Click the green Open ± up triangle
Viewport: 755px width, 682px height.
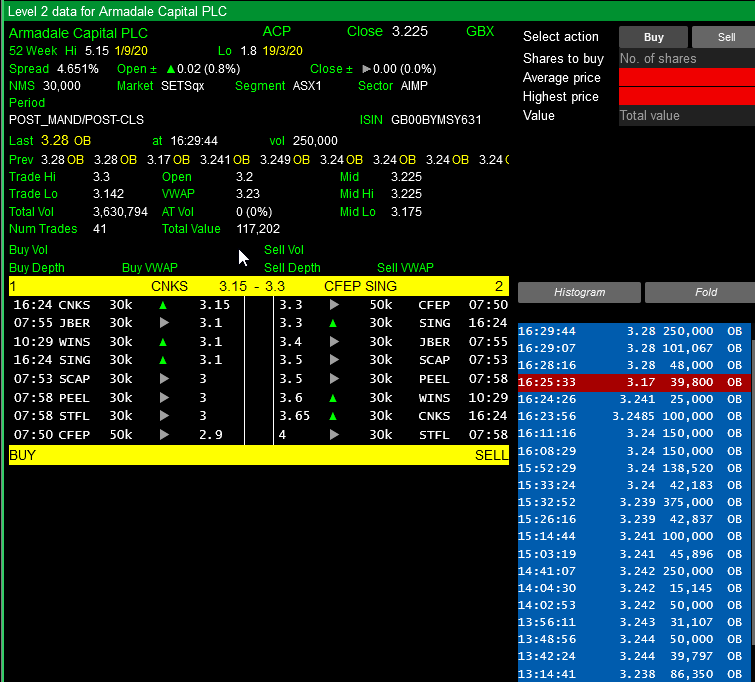click(170, 69)
